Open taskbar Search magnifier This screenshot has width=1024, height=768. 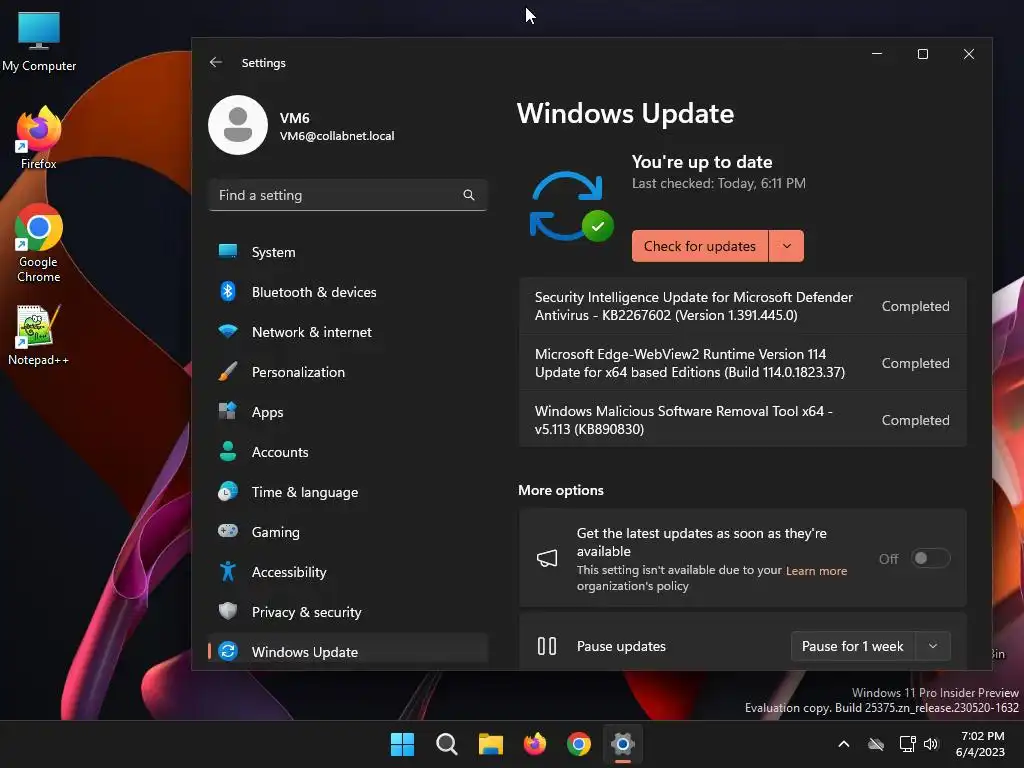click(447, 744)
